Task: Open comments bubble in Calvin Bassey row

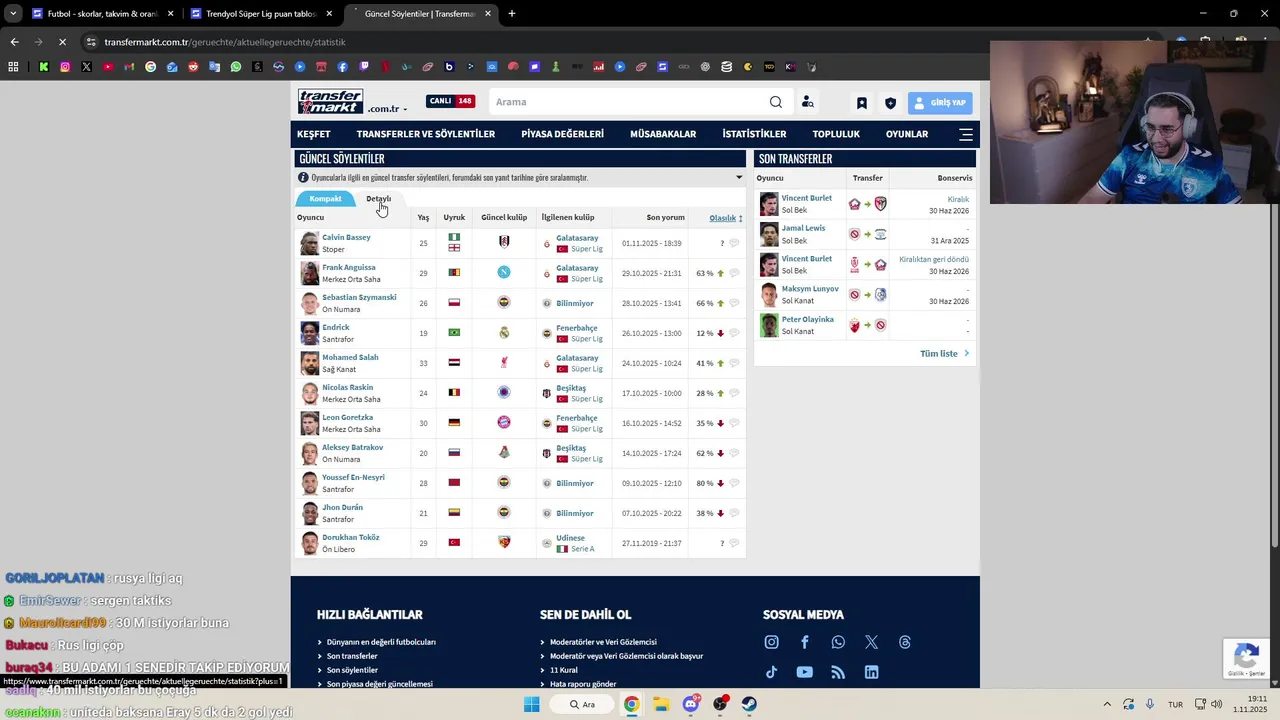Action: (x=733, y=243)
